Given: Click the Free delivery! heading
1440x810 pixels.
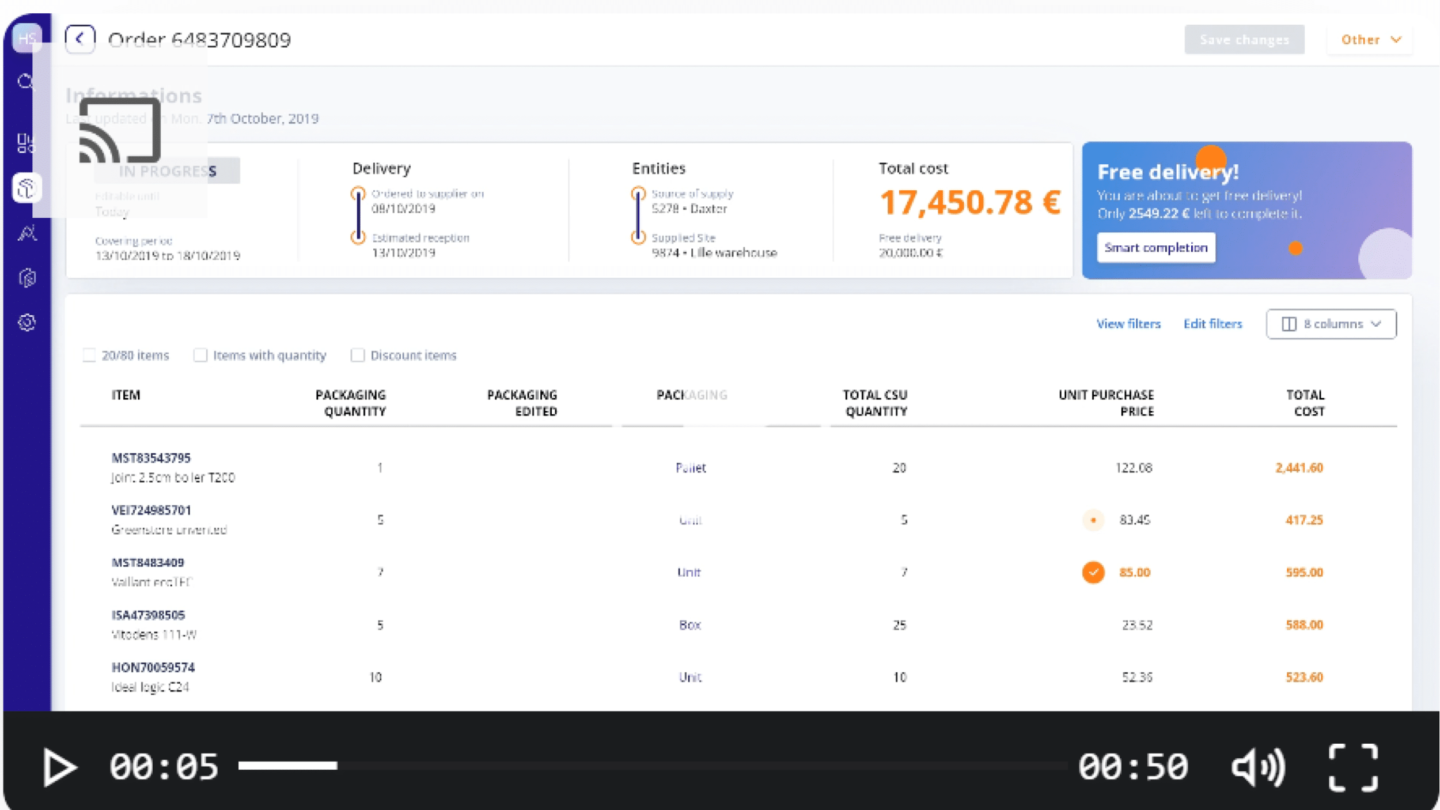Looking at the screenshot, I should pos(1168,172).
